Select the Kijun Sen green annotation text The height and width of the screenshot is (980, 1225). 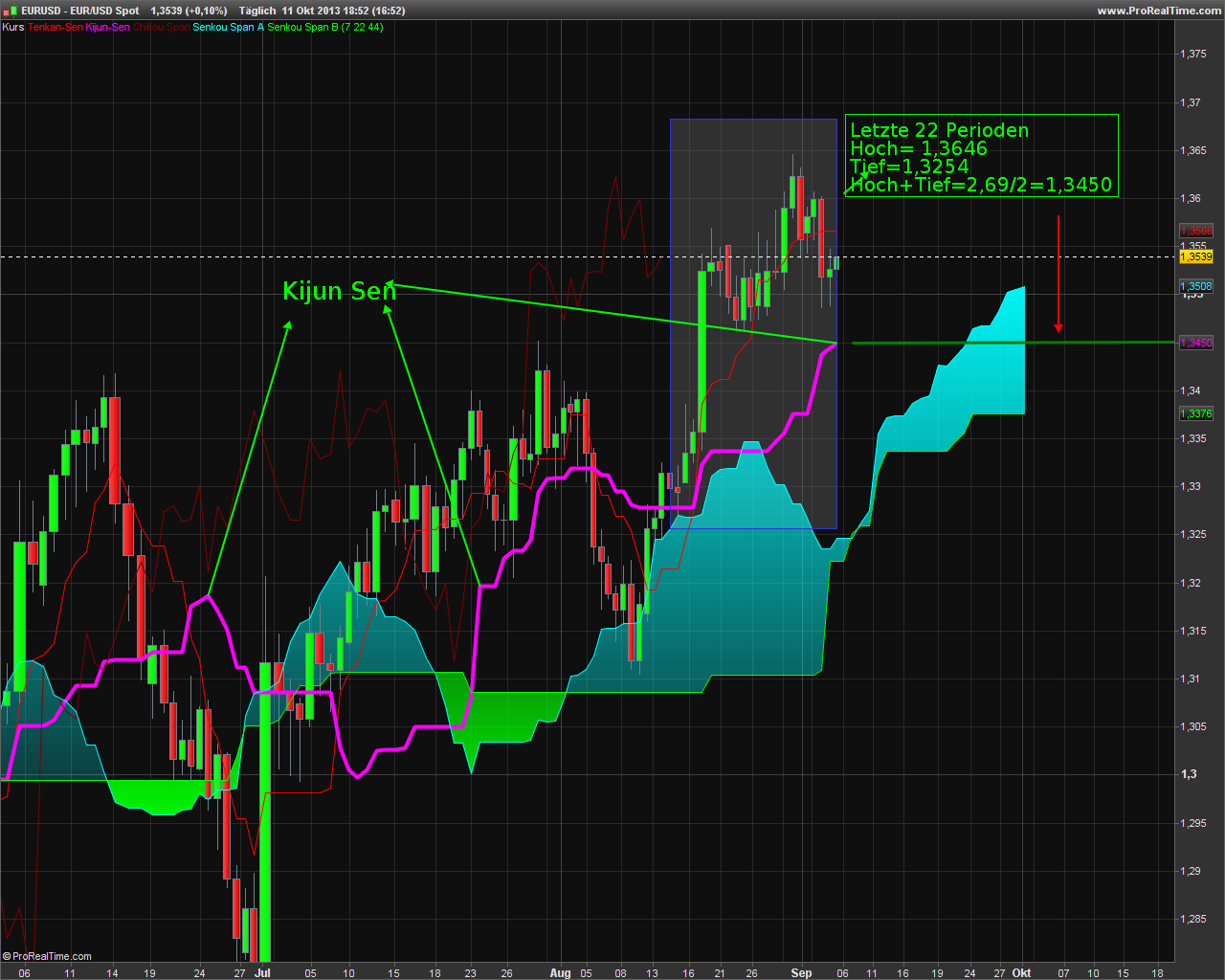click(340, 291)
